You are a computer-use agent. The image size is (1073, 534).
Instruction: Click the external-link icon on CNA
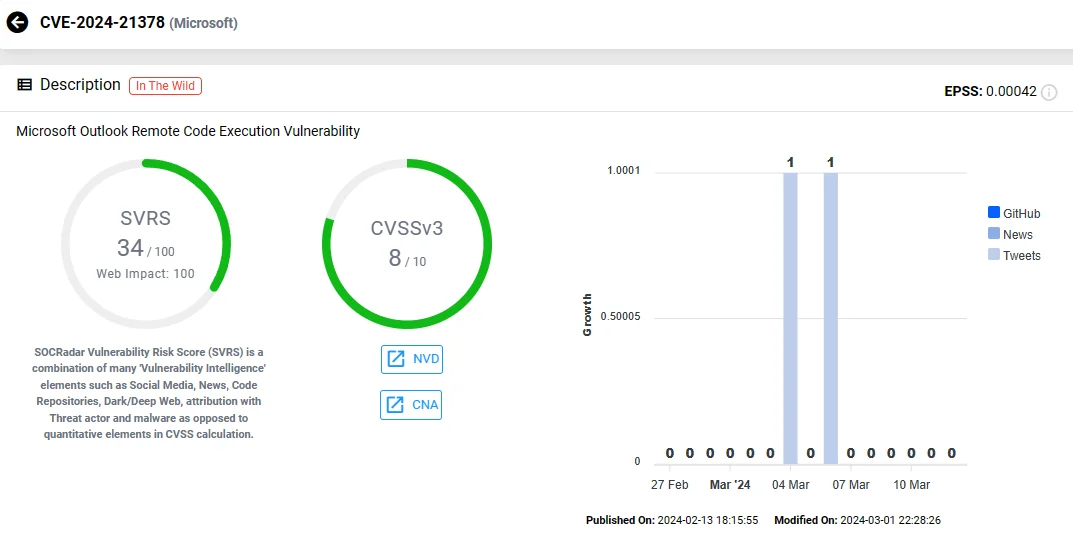click(x=396, y=405)
